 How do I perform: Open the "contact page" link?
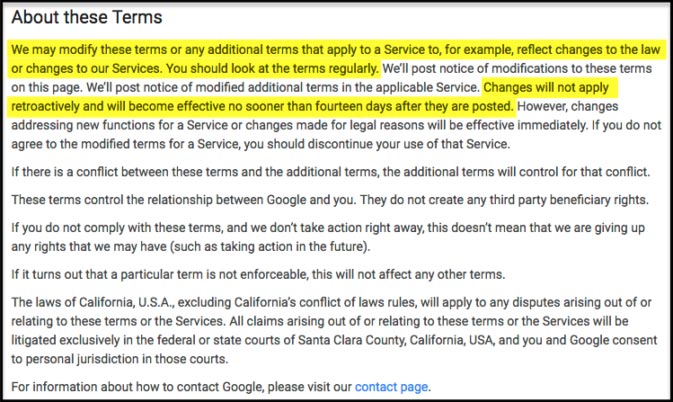pos(392,385)
